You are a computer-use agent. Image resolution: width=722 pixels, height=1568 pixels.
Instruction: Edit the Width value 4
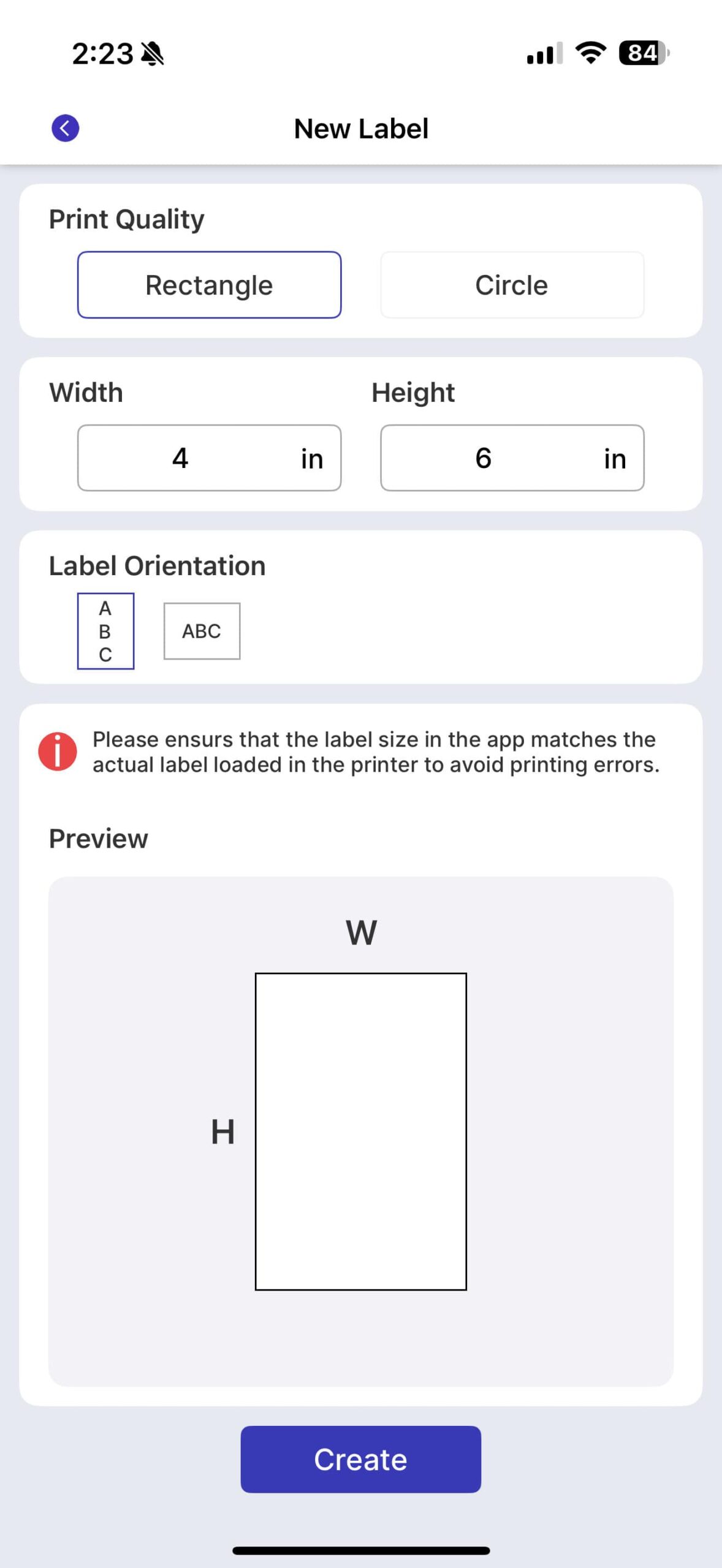(180, 458)
